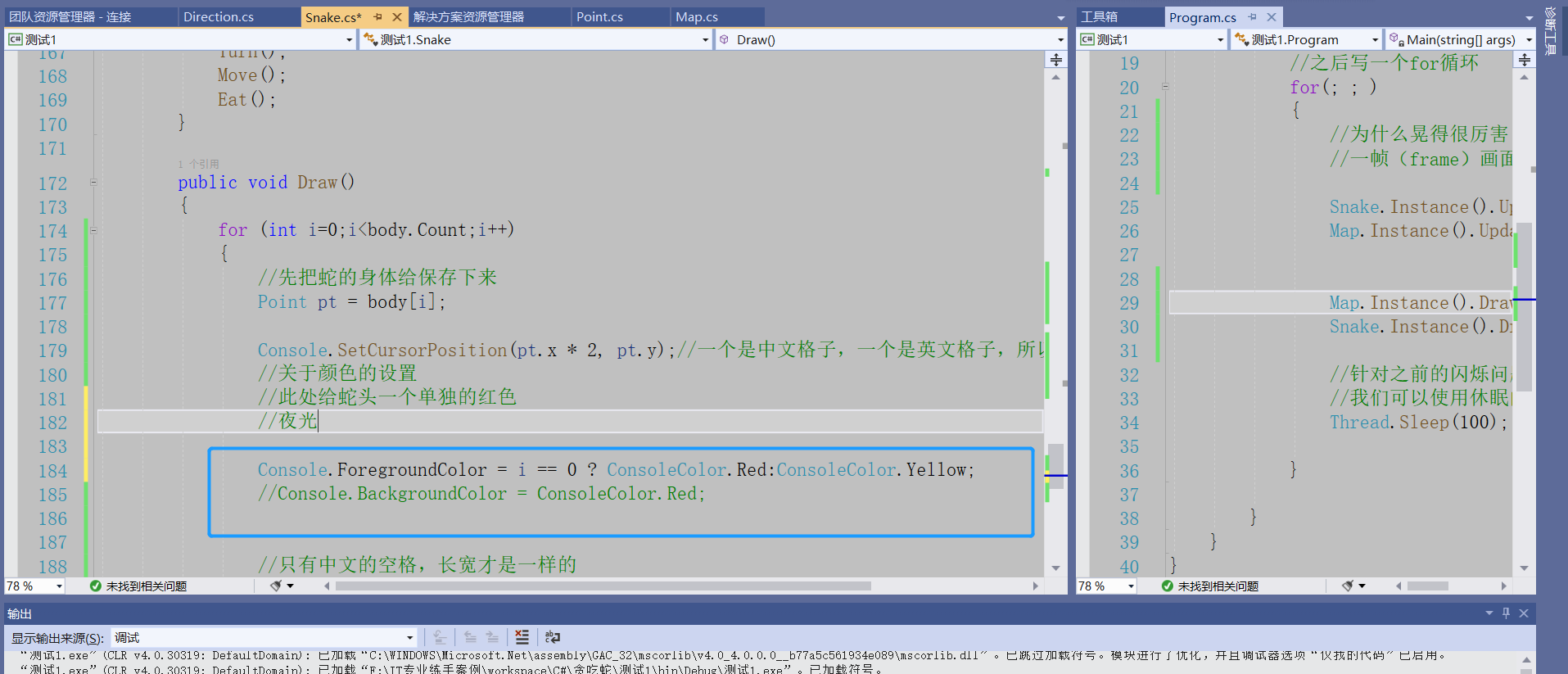
Task: Click 'Console.ForegroundColor' line 184
Action: 616,470
